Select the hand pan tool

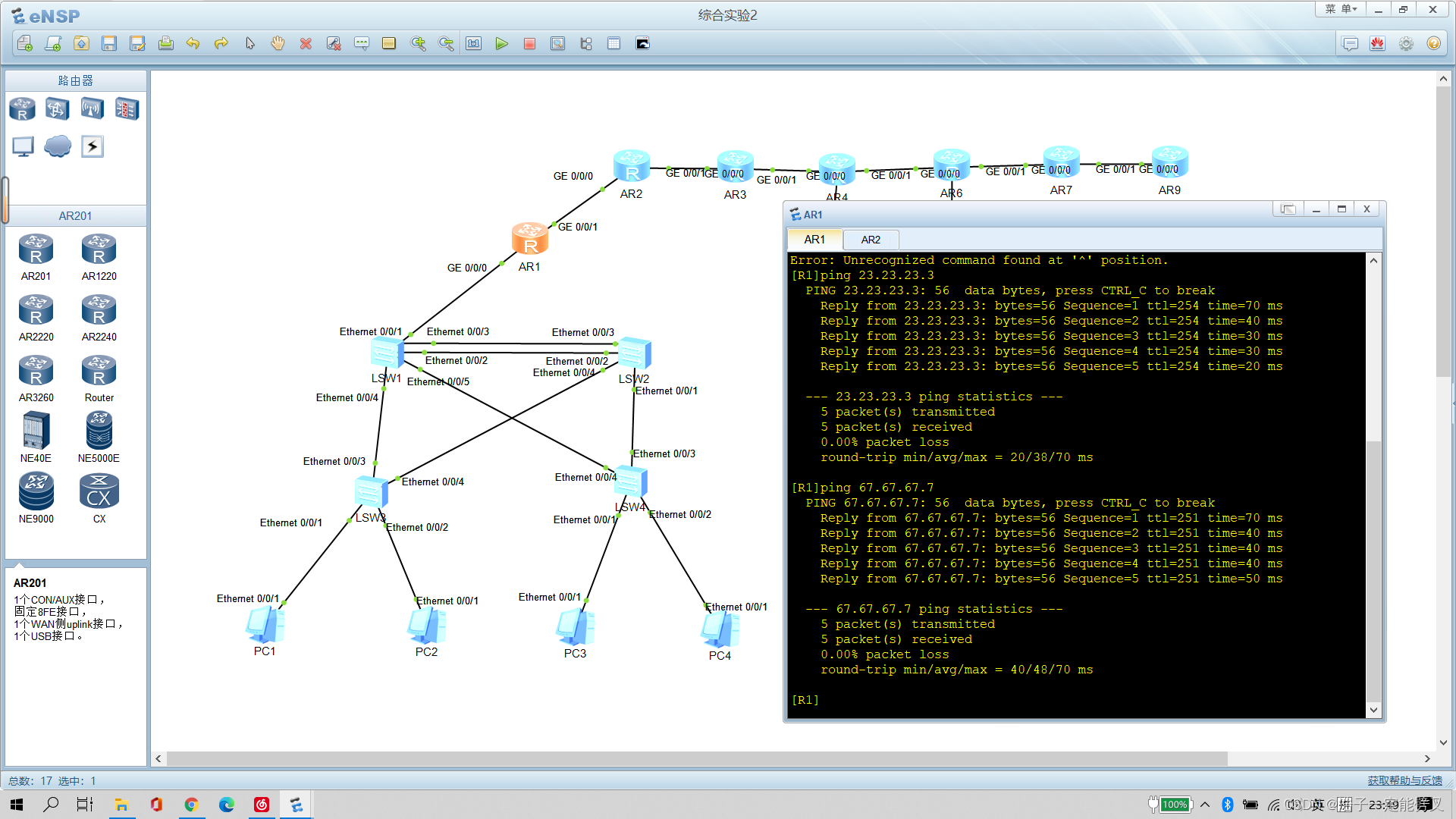click(x=278, y=44)
